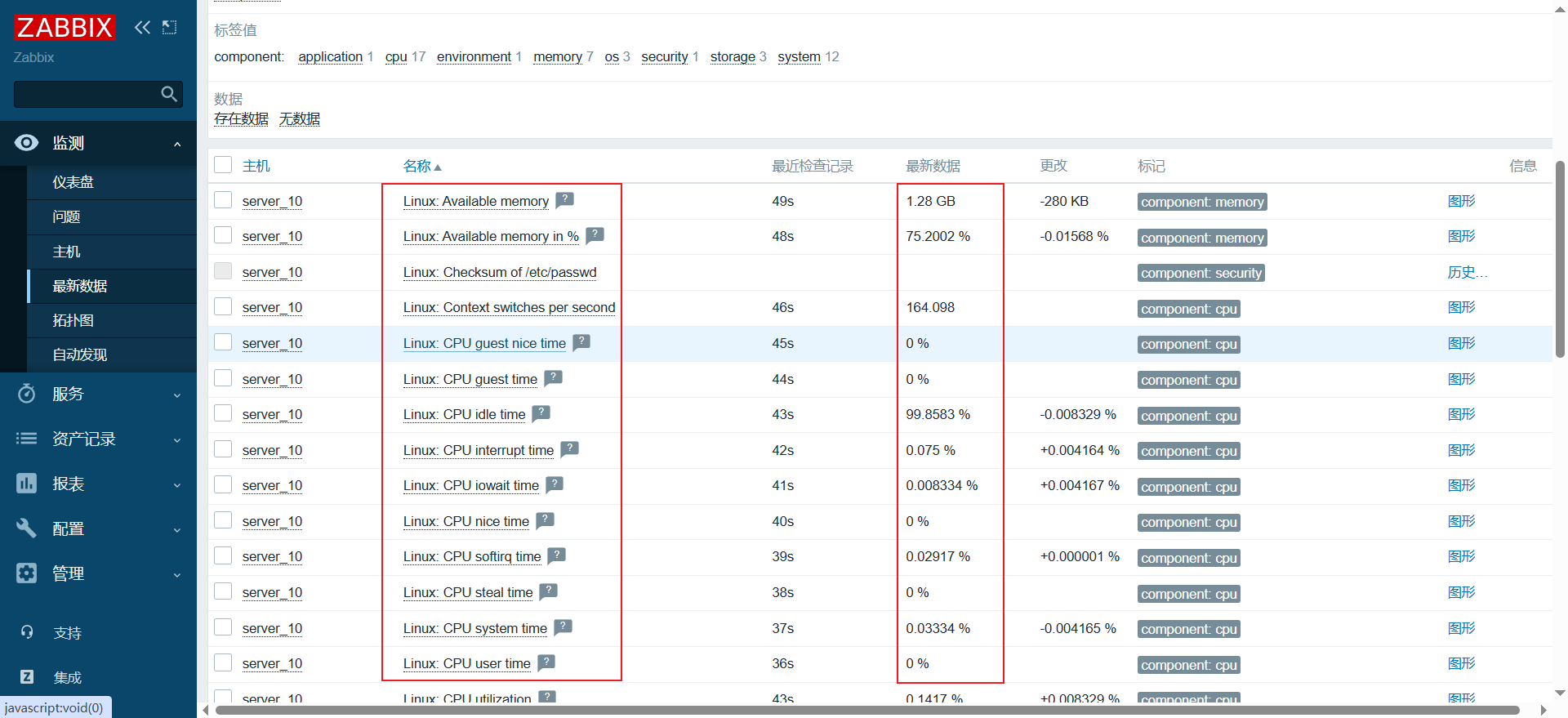The width and height of the screenshot is (1568, 718).
Task: Go to 拓扑图 in the sidebar
Action: (x=73, y=320)
